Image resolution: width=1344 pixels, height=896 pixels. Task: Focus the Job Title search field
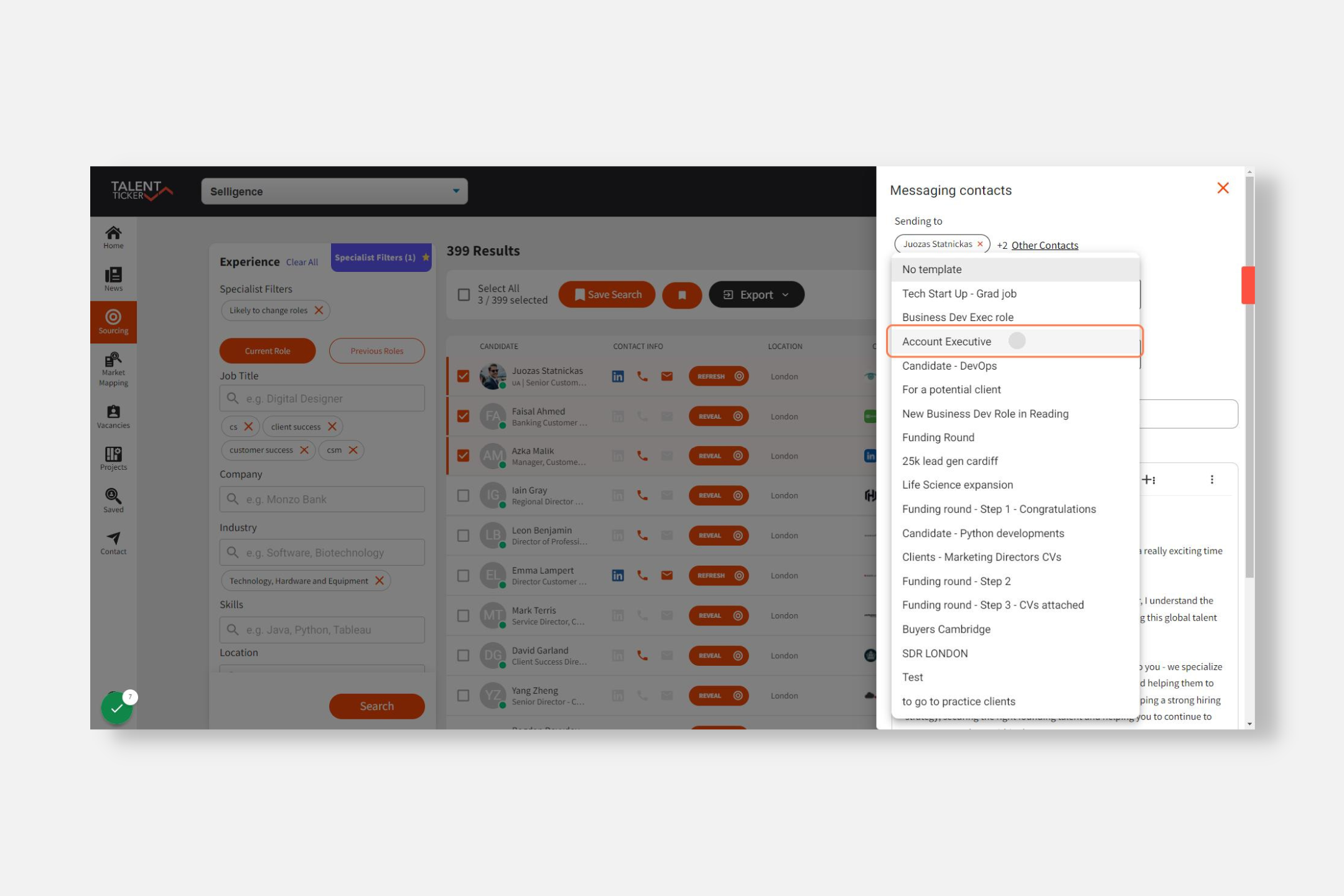click(322, 398)
